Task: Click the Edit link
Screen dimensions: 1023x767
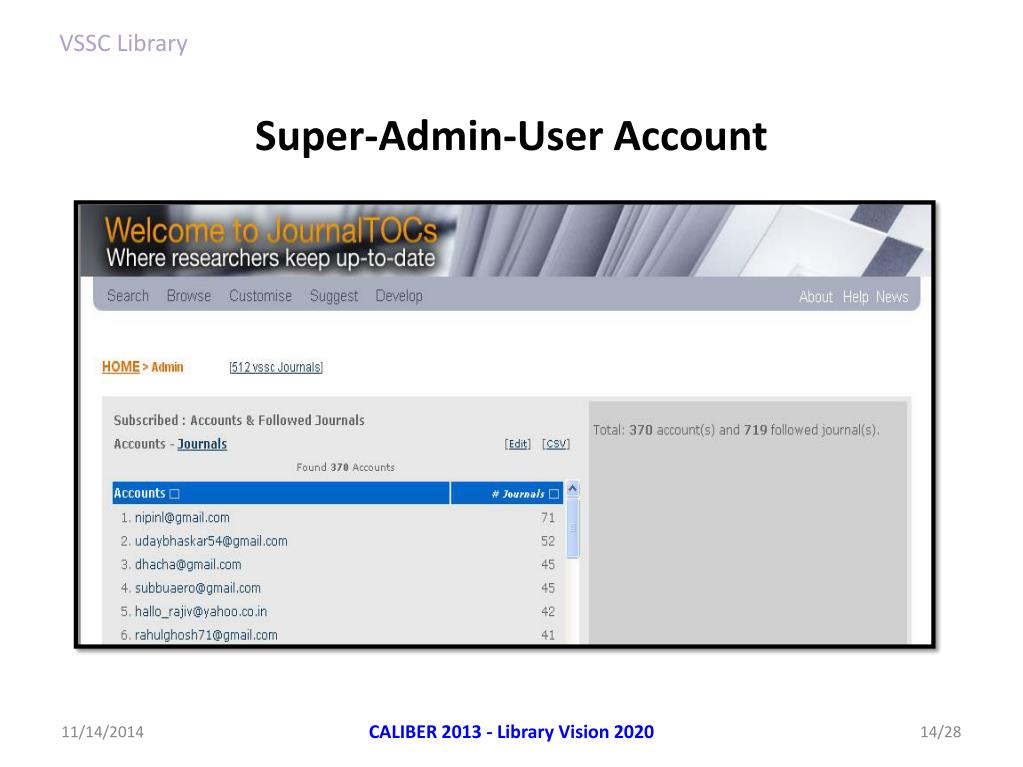Action: [x=517, y=444]
